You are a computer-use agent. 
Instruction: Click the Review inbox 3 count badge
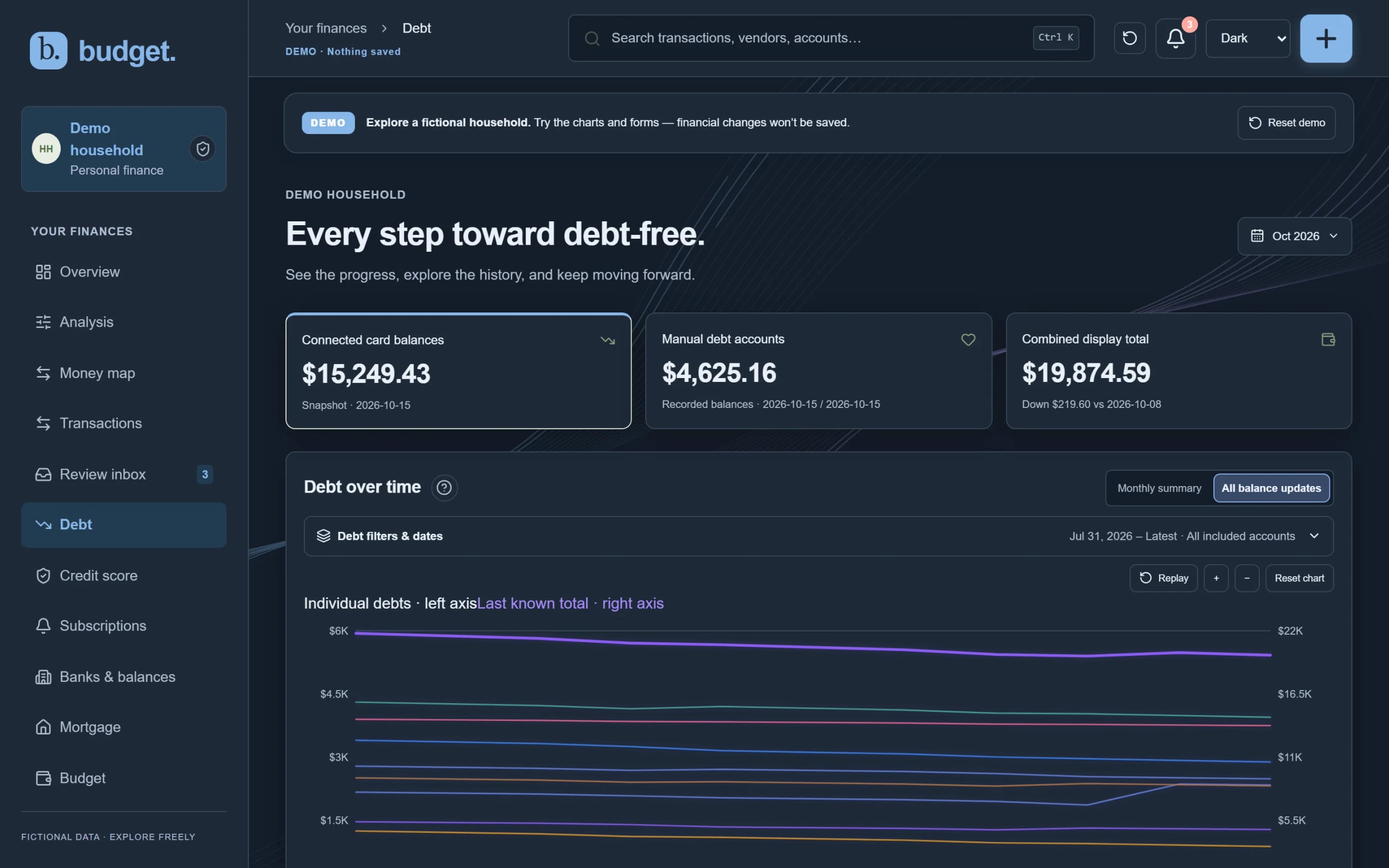click(x=205, y=474)
